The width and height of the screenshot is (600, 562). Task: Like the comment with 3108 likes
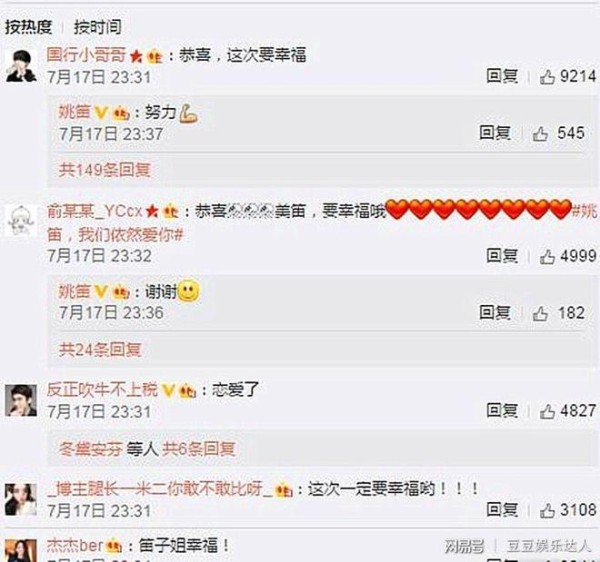(x=547, y=511)
